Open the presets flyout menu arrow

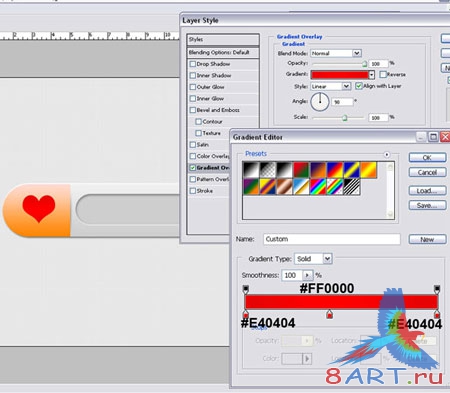coord(387,155)
